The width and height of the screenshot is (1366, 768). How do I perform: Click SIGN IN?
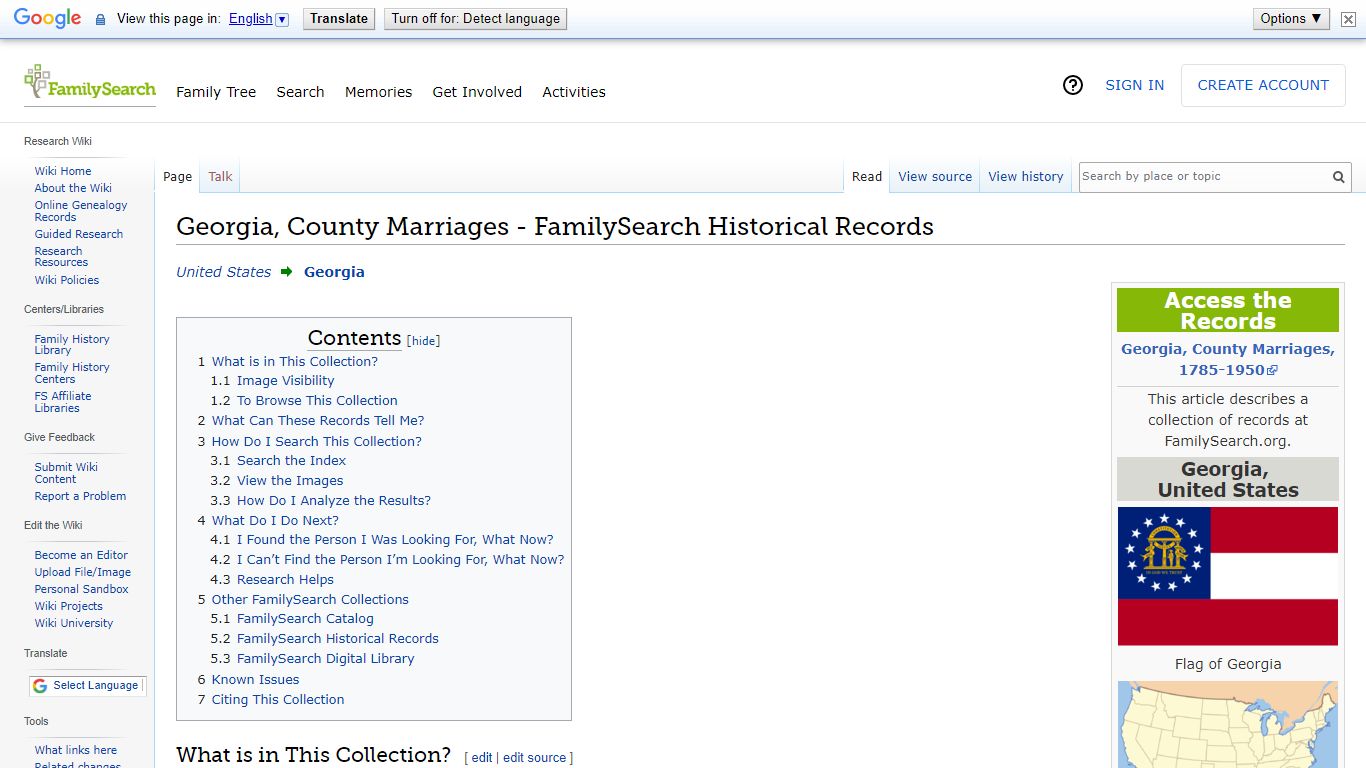coord(1134,85)
